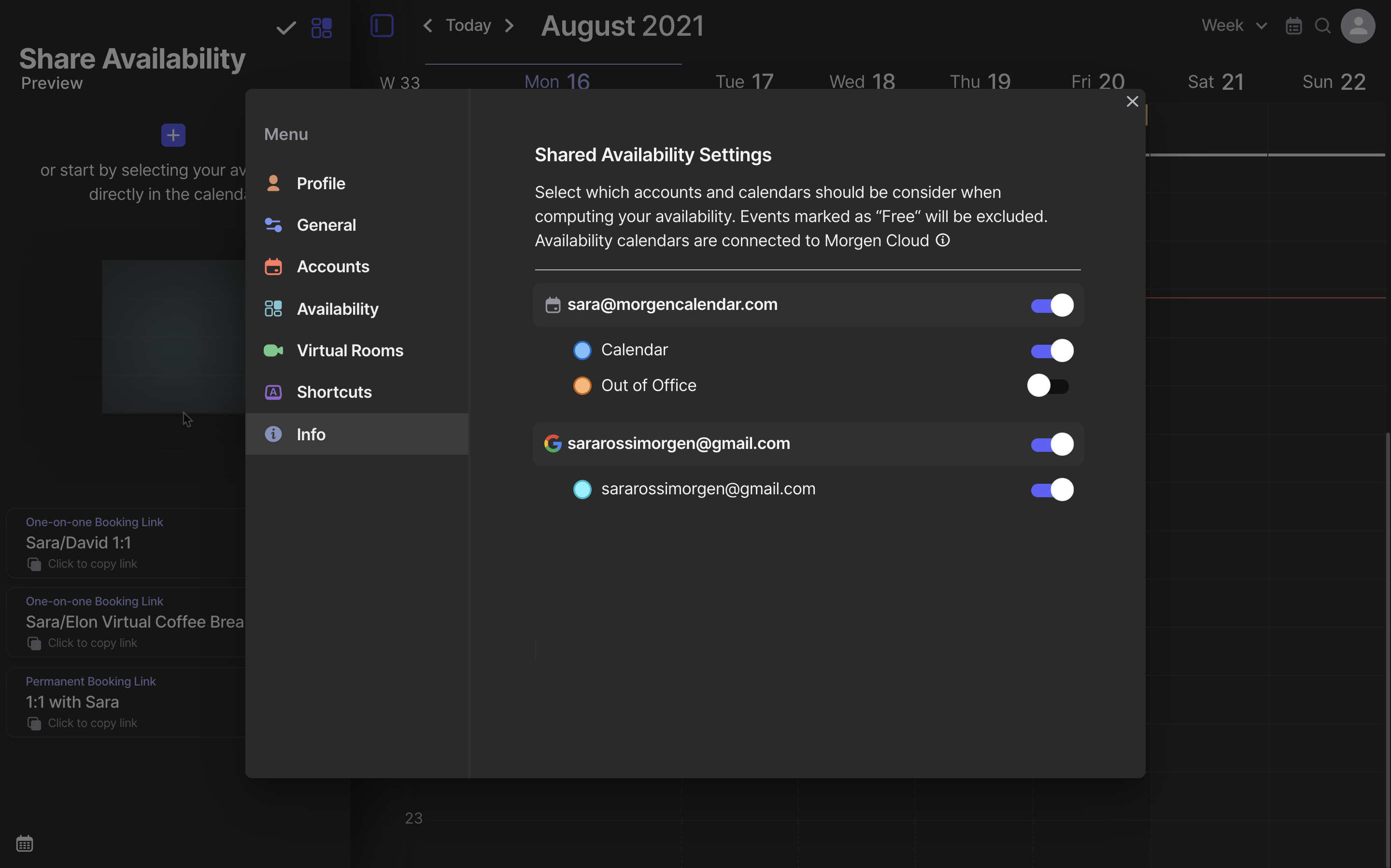Image resolution: width=1391 pixels, height=868 pixels.
Task: Enable the Out of Office toggle
Action: [1048, 386]
